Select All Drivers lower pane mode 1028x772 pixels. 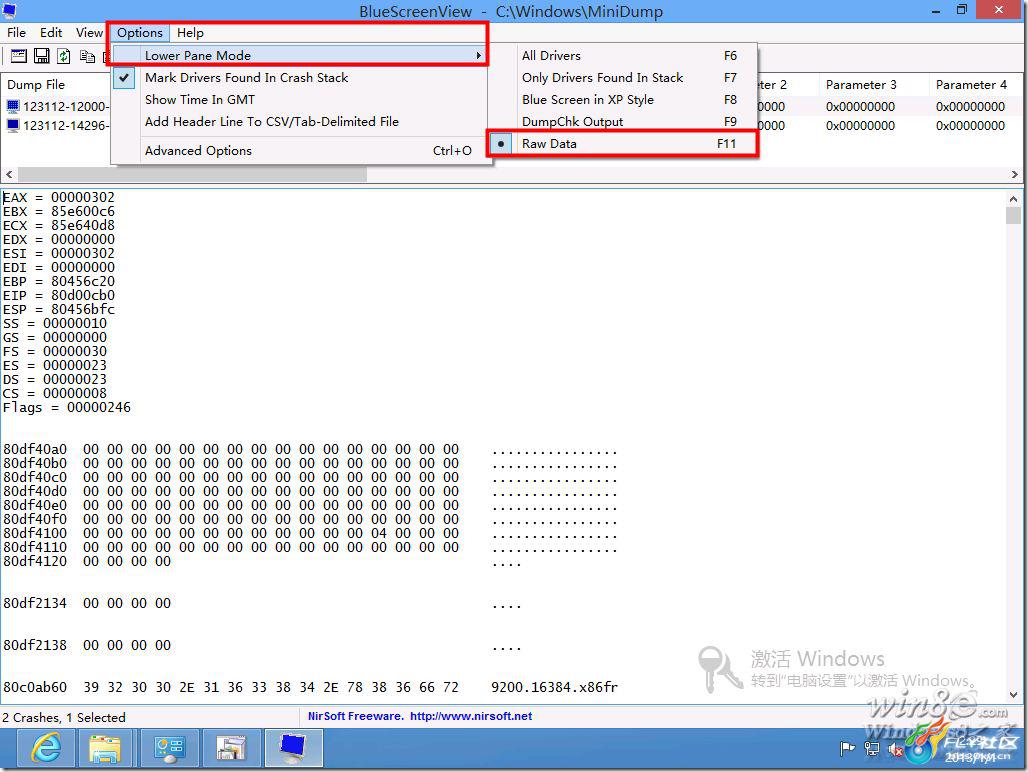coord(623,56)
